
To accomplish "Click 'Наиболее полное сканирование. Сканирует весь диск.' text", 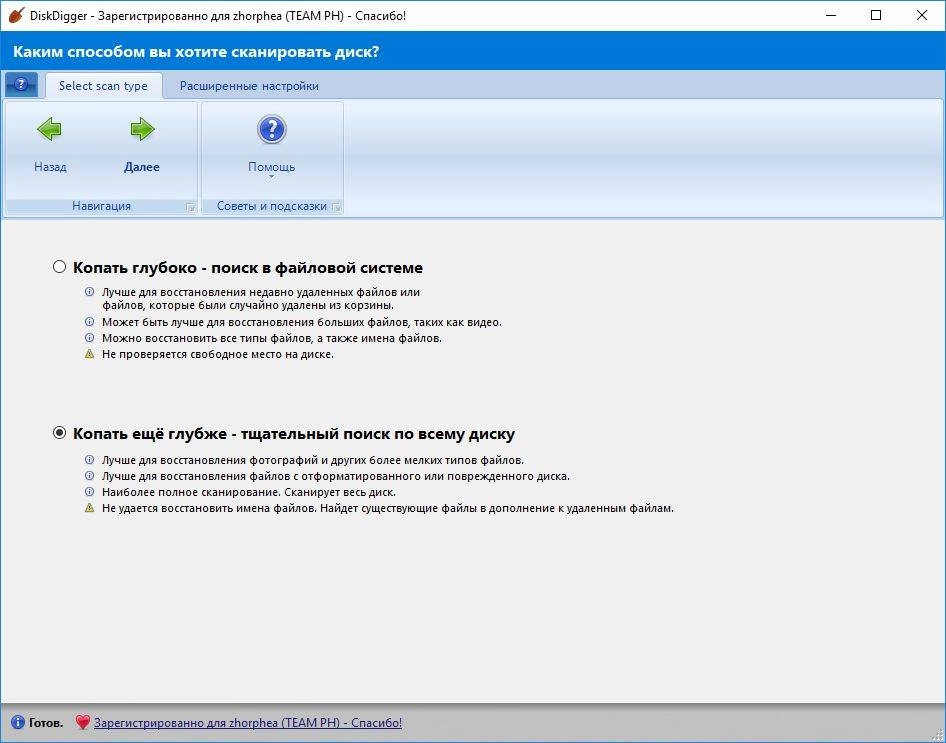I will (249, 492).
